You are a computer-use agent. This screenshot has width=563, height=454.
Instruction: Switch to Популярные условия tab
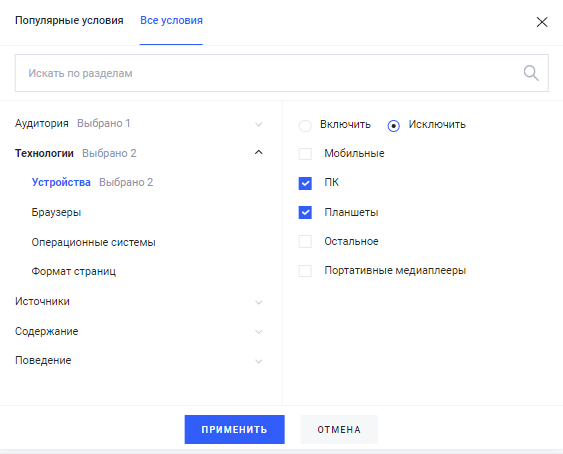(69, 20)
